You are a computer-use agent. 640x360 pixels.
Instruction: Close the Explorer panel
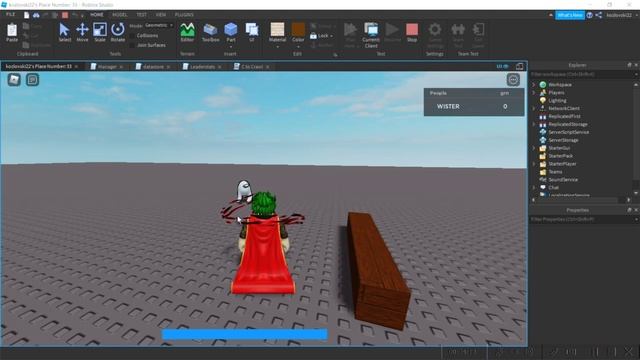[x=636, y=65]
